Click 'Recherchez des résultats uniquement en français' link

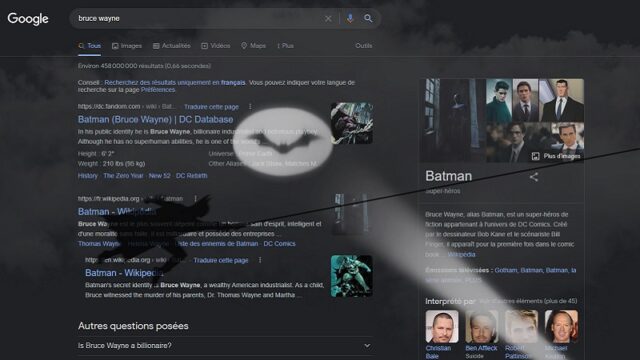[175, 82]
